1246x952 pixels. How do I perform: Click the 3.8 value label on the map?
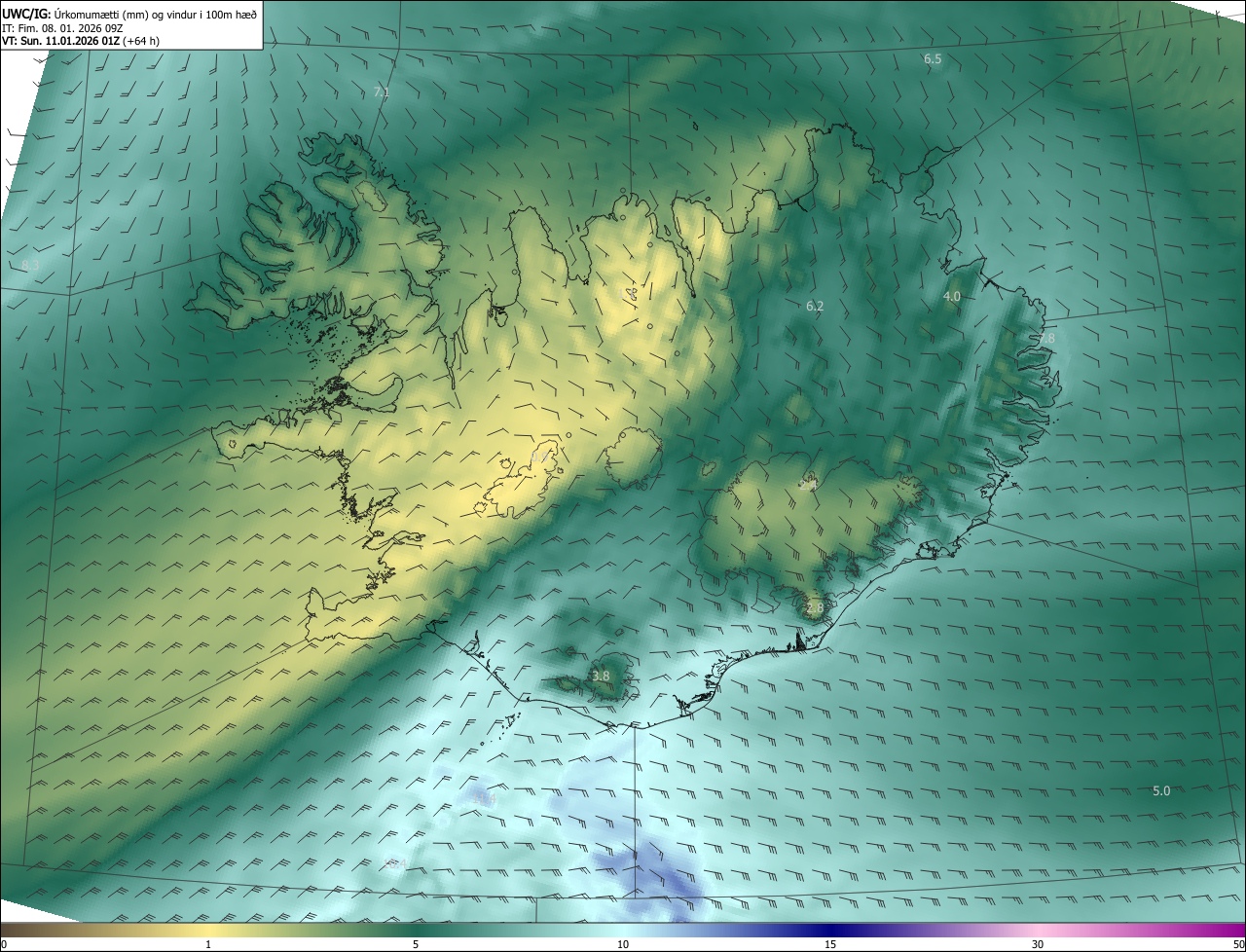click(x=601, y=676)
